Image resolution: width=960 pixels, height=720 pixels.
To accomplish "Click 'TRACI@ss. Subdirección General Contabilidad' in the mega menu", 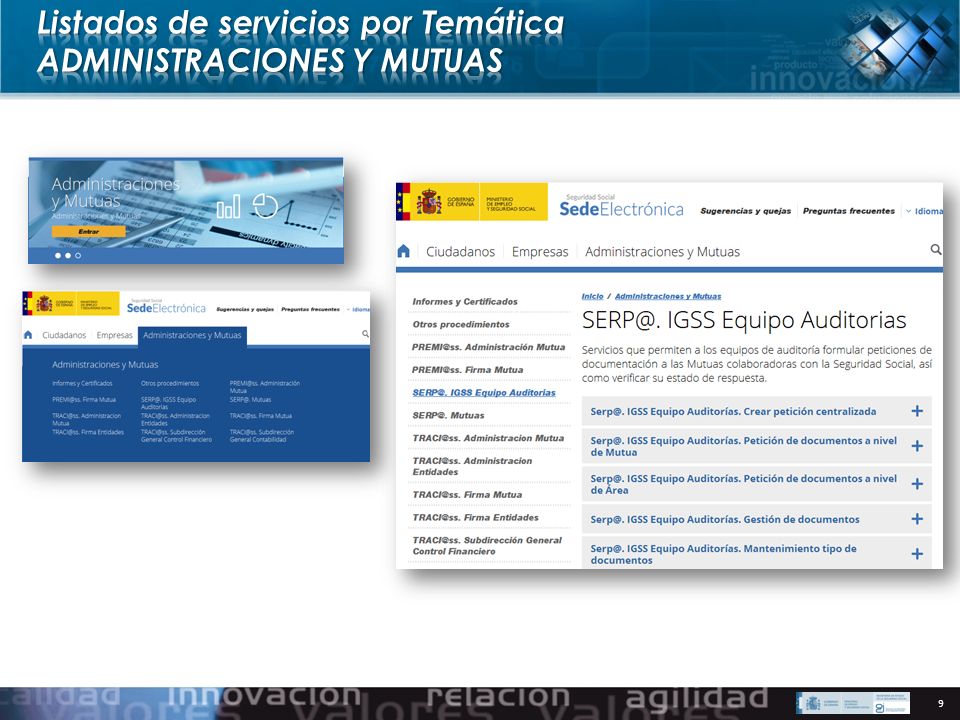I will point(261,435).
